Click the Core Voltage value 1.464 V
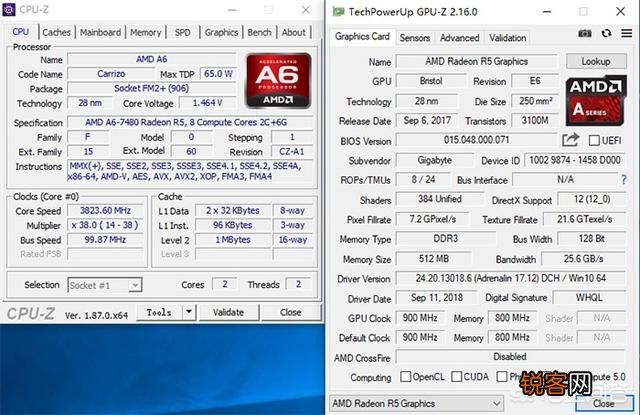The width and height of the screenshot is (640, 415). coord(208,103)
